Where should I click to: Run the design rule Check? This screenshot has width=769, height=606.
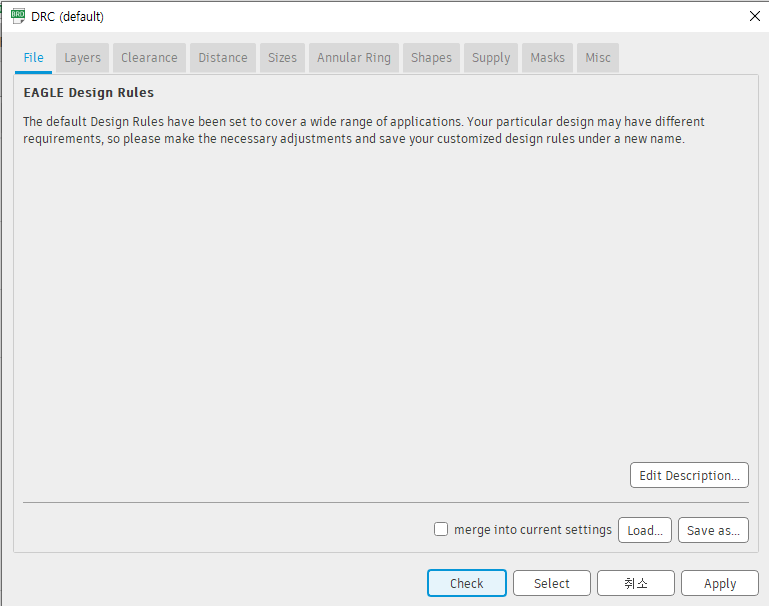[x=466, y=583]
